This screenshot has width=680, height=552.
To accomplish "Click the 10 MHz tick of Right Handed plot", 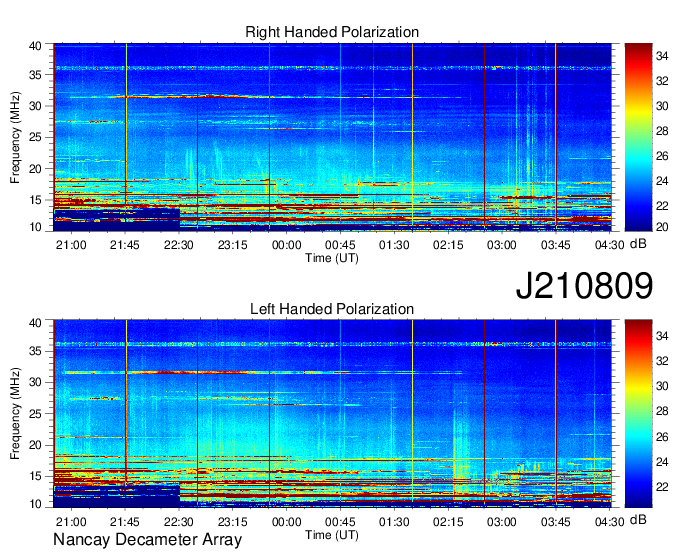I will (x=35, y=227).
